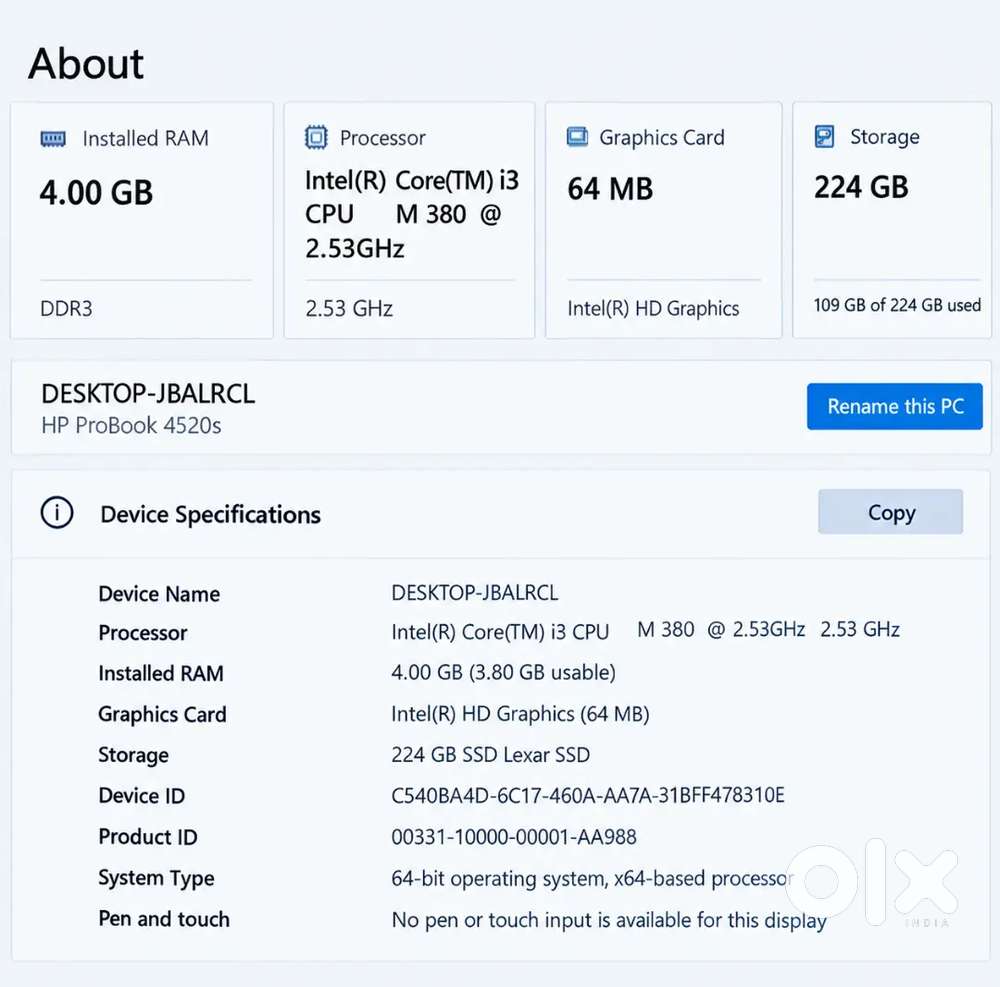This screenshot has width=1000, height=987.
Task: Click the Rename this PC button
Action: pyautogui.click(x=894, y=406)
